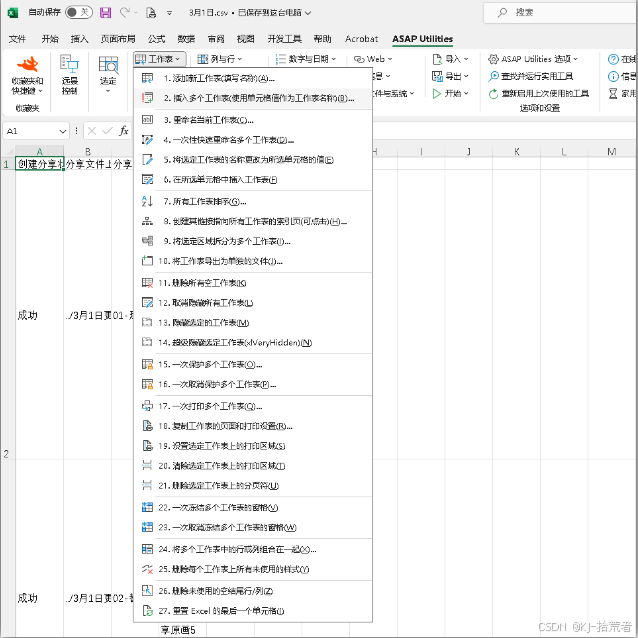Image resolution: width=638 pixels, height=638 pixels.
Task: Click hierarchy icon for item 8 索引页
Action: coord(147,221)
